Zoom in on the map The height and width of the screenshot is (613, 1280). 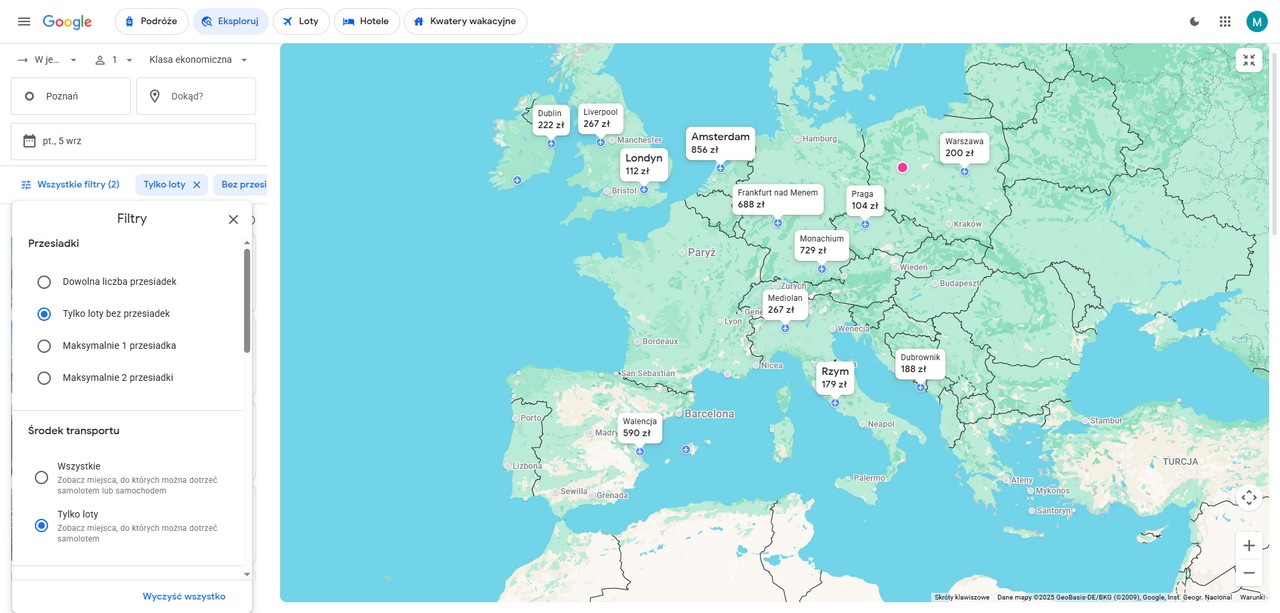pyautogui.click(x=1249, y=545)
